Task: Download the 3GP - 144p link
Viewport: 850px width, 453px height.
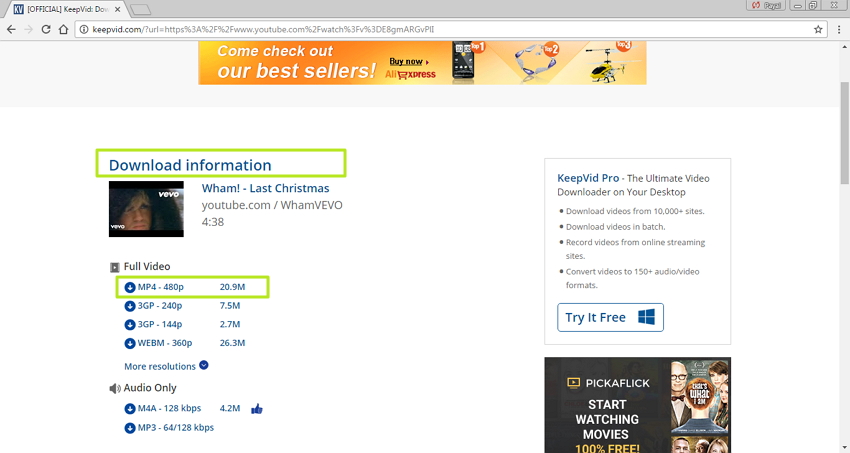Action: tap(160, 324)
